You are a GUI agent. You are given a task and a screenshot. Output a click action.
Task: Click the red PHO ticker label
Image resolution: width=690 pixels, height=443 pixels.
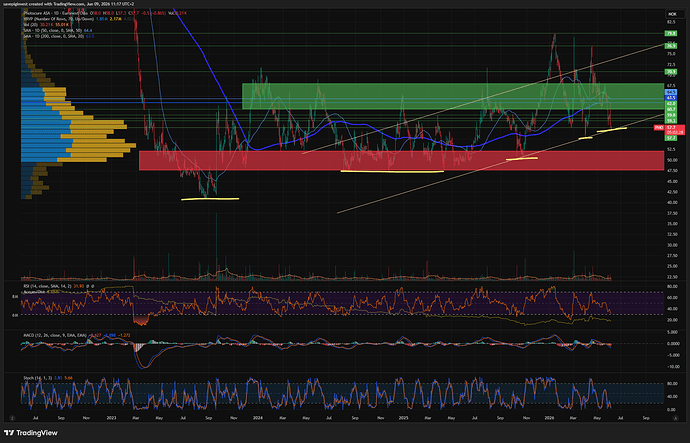659,128
